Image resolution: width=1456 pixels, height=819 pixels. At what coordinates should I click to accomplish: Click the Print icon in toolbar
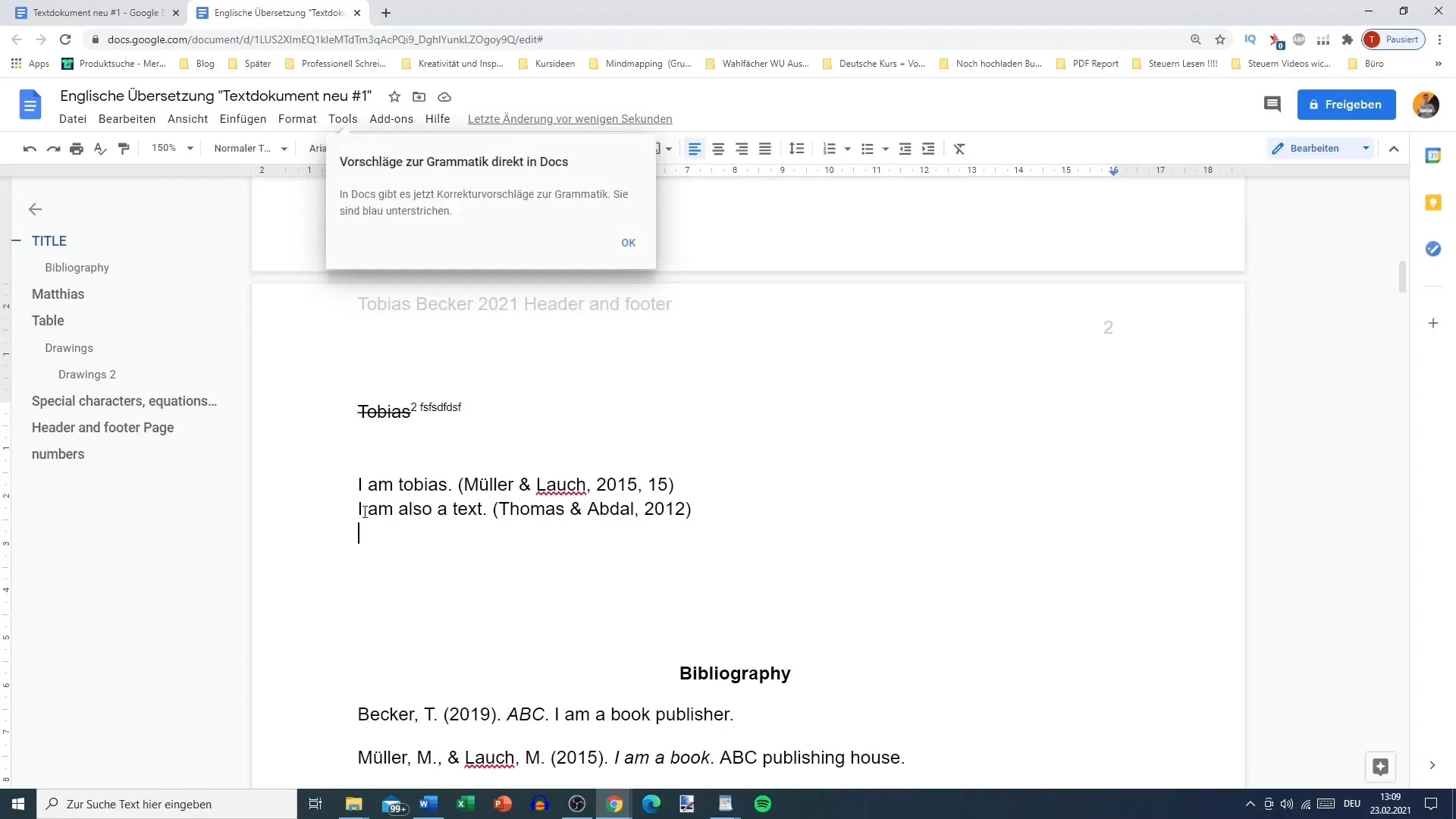point(76,148)
